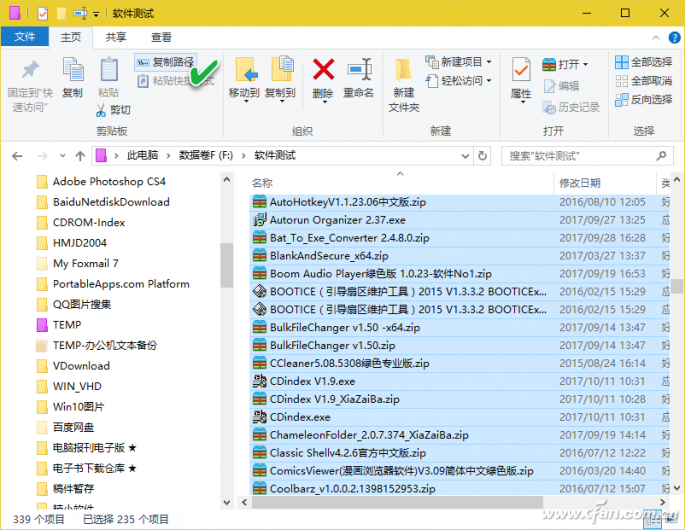
Task: Open the Open (打开) dropdown arrow
Action: click(586, 65)
